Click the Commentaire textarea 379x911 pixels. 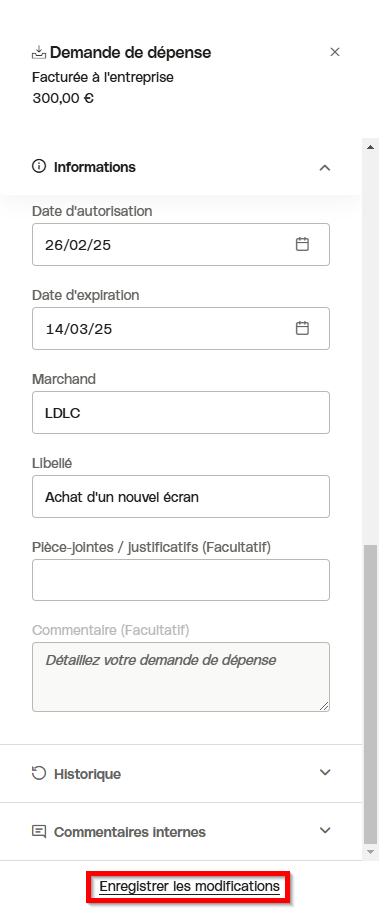click(181, 677)
